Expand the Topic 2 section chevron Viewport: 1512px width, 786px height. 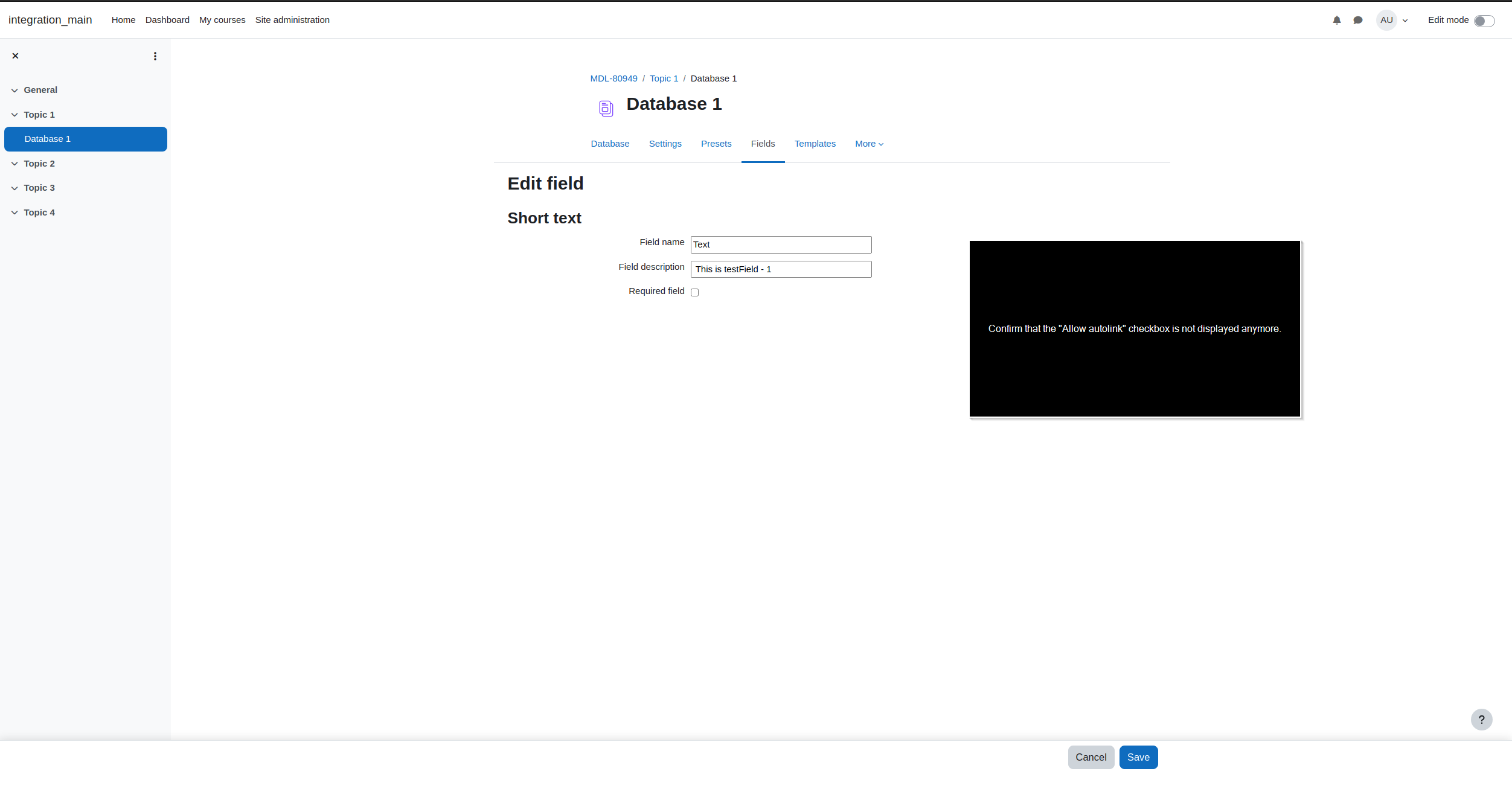click(14, 164)
